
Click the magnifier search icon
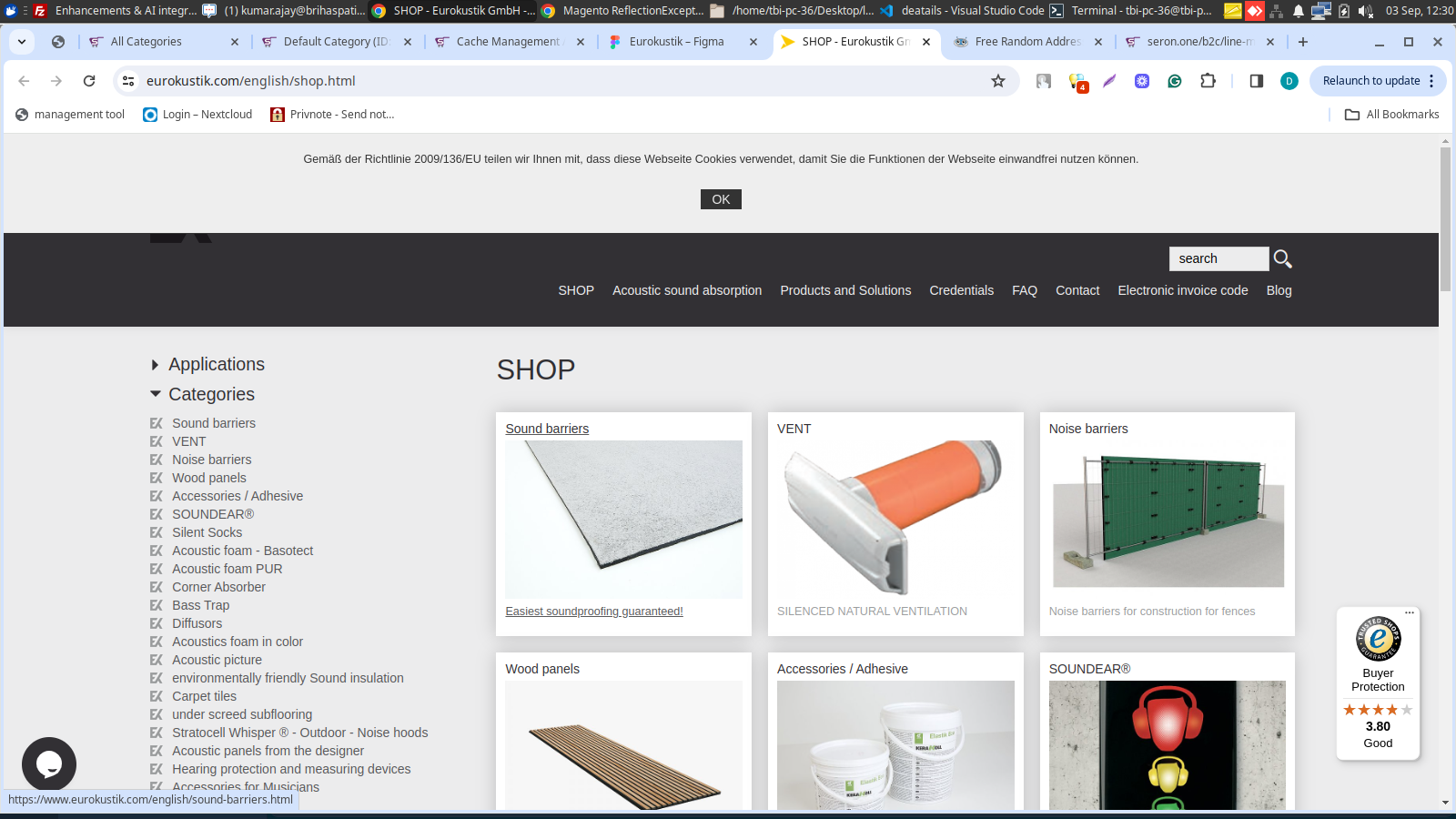point(1282,259)
